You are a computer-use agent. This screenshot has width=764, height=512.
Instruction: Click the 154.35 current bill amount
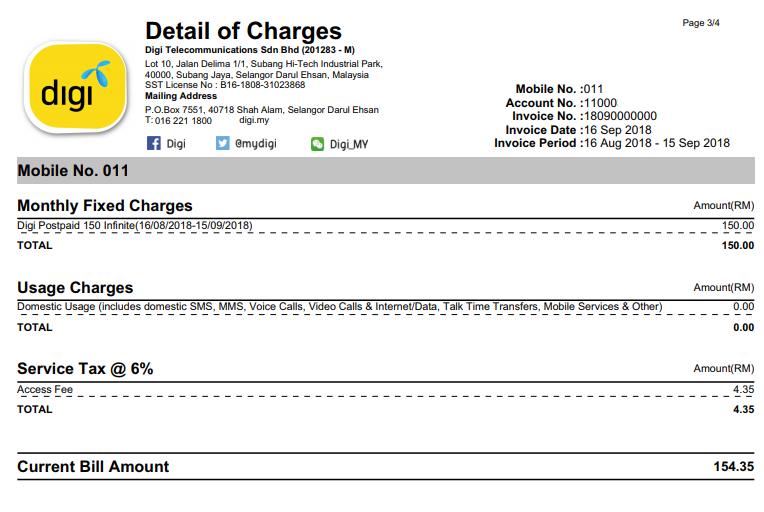(734, 467)
